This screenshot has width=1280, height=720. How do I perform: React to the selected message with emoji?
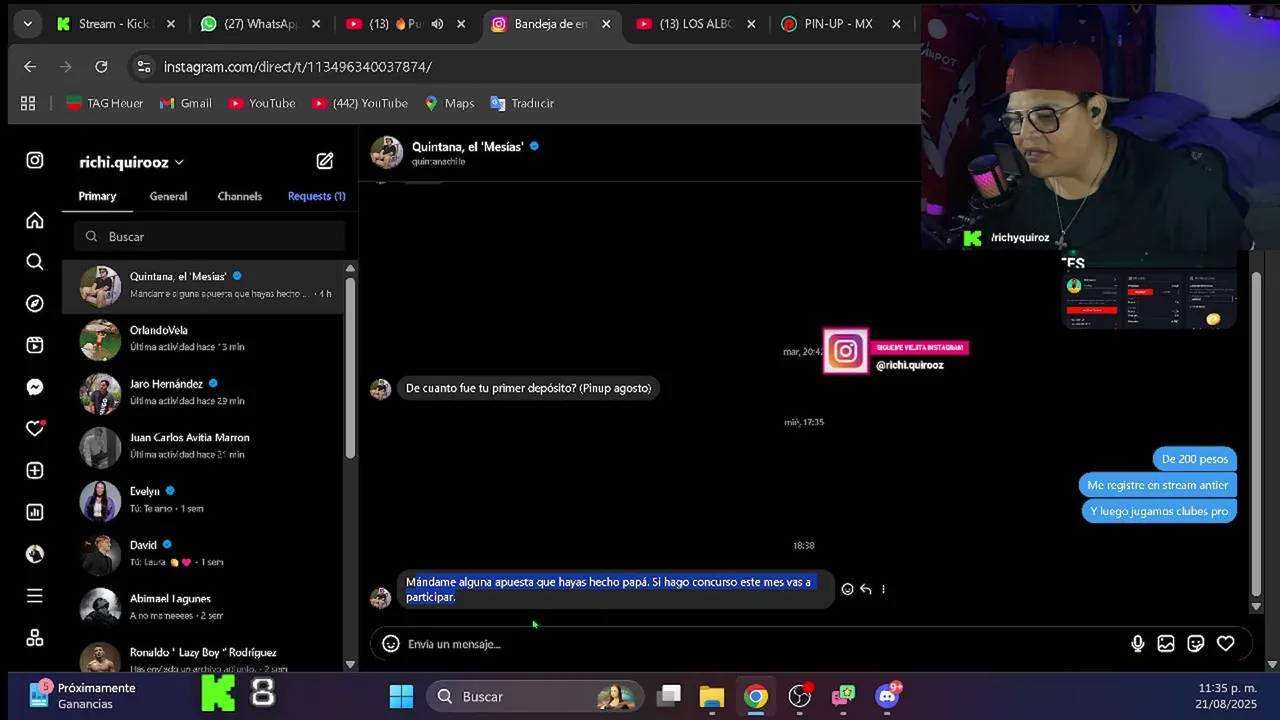pos(848,589)
